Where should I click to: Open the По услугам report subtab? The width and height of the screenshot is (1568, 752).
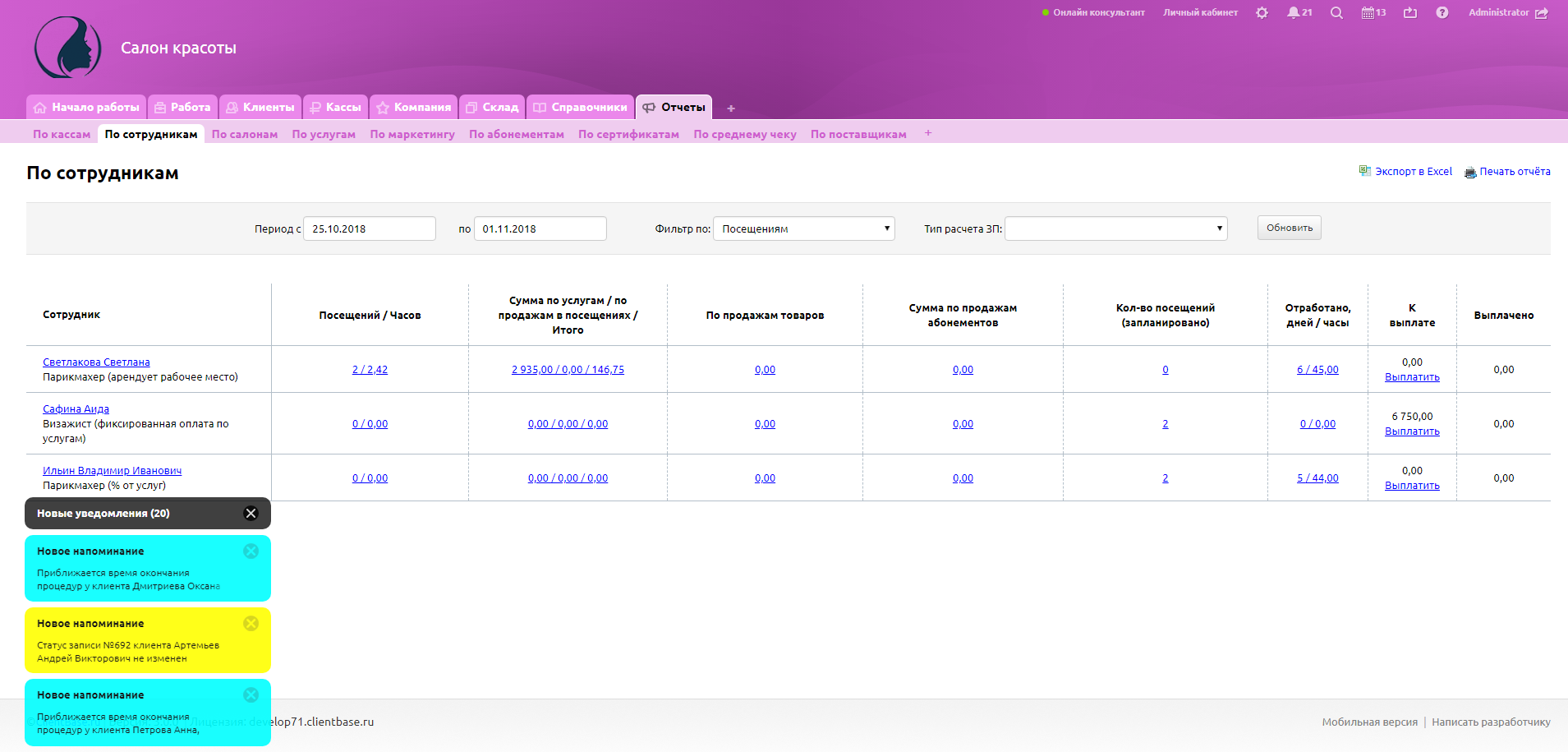[323, 134]
